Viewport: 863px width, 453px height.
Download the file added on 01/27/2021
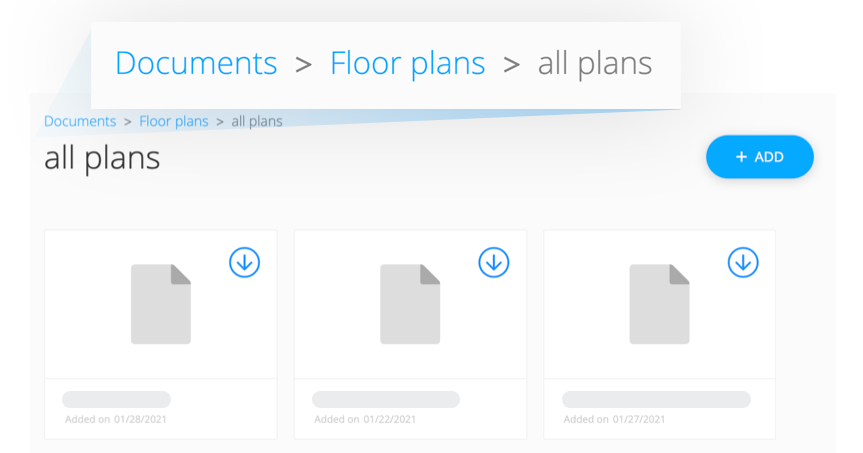743,263
